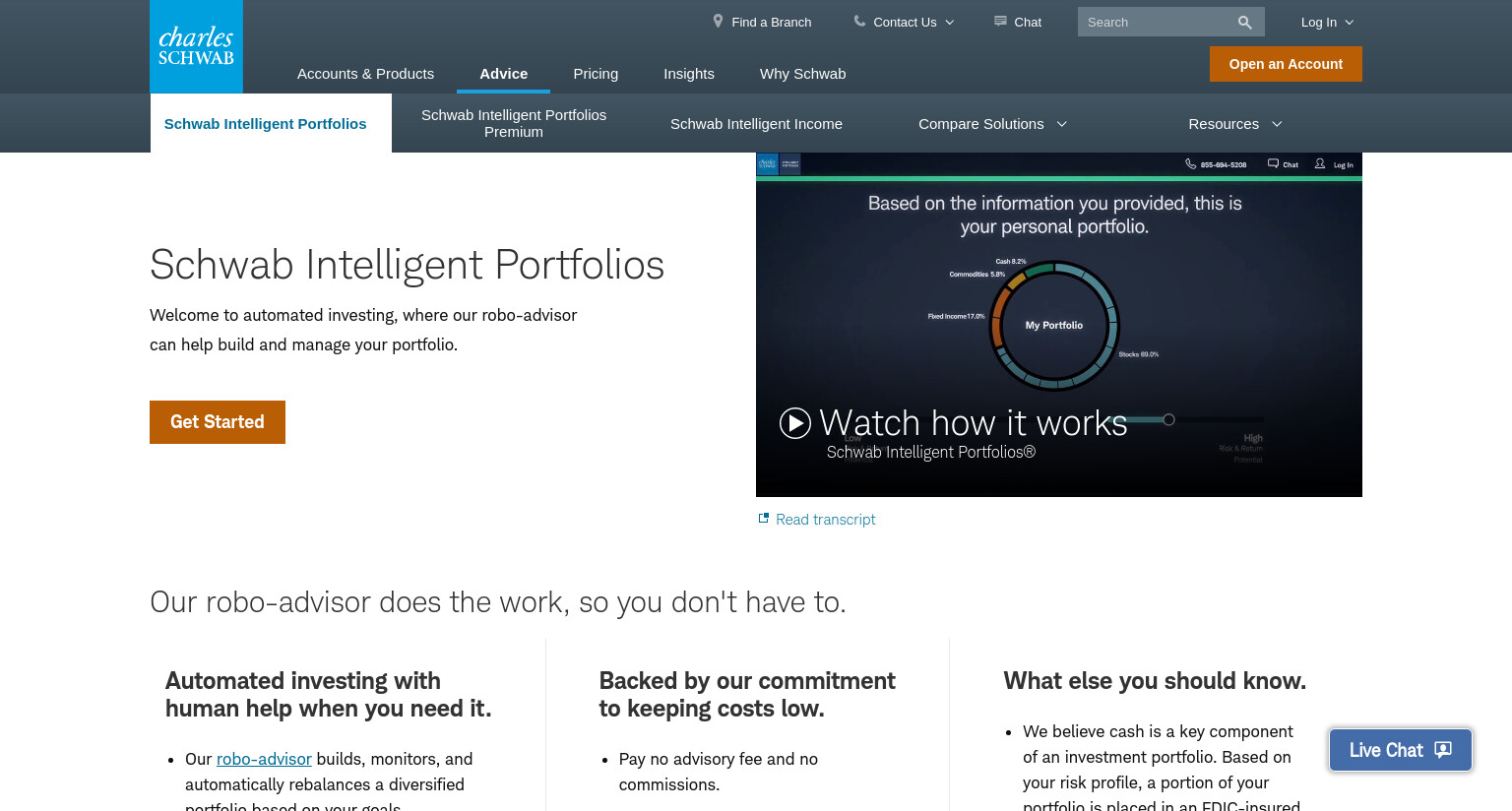Open the Insights menu
The image size is (1512, 811).
tap(689, 74)
